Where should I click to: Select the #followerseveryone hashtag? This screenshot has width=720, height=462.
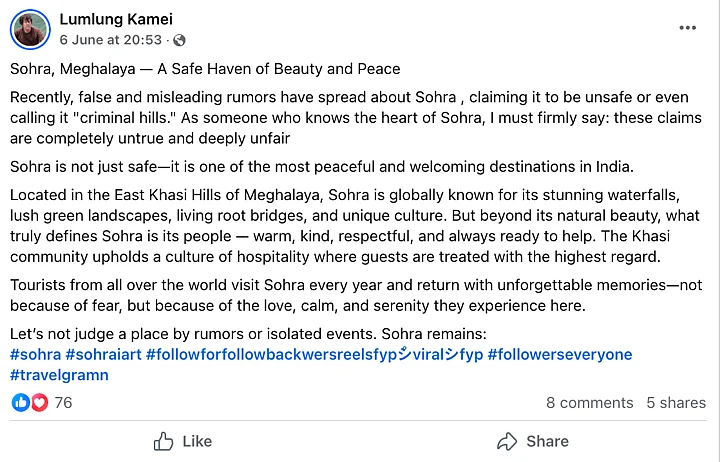pos(560,355)
